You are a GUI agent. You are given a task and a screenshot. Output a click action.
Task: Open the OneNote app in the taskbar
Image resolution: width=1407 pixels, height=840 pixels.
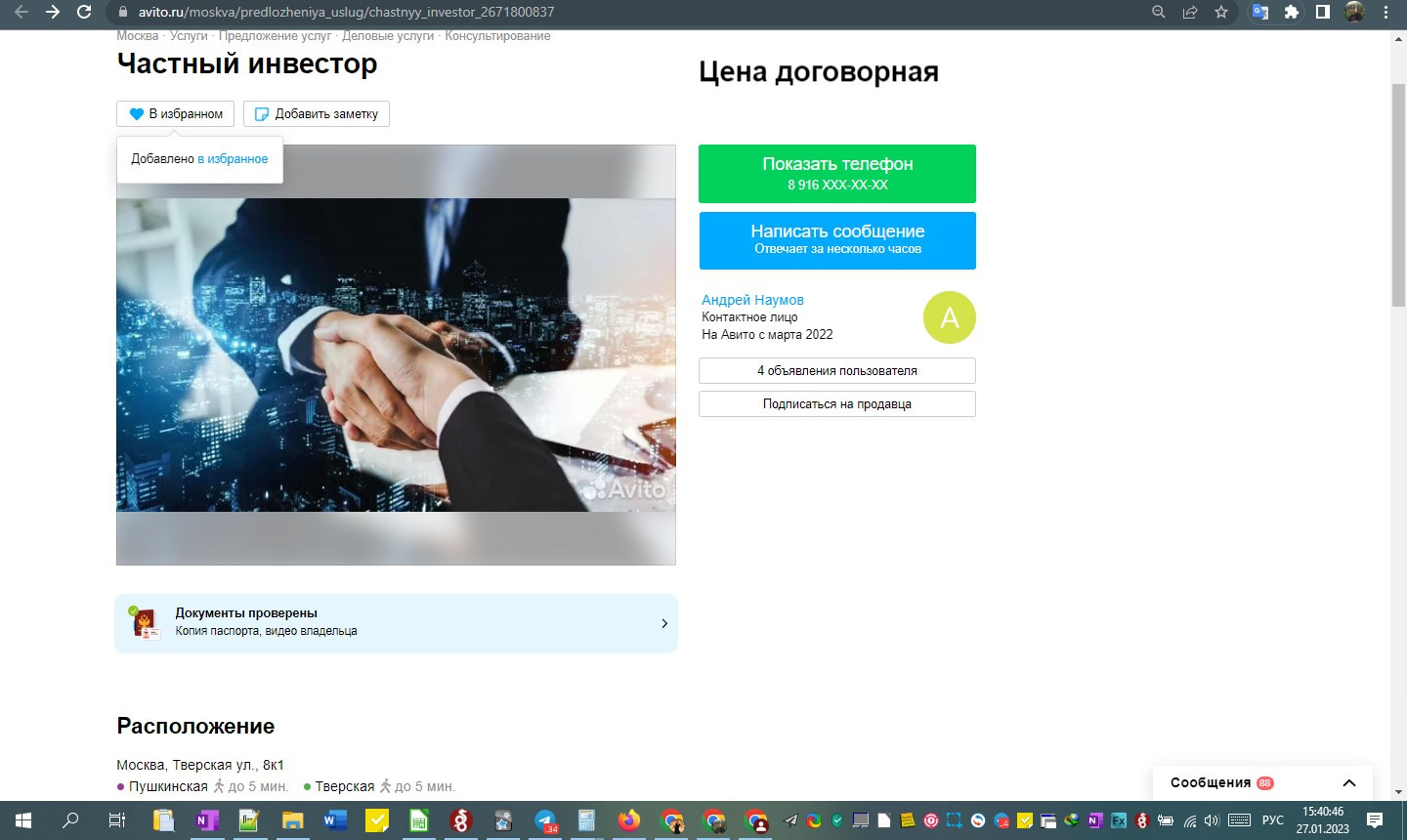click(x=206, y=820)
